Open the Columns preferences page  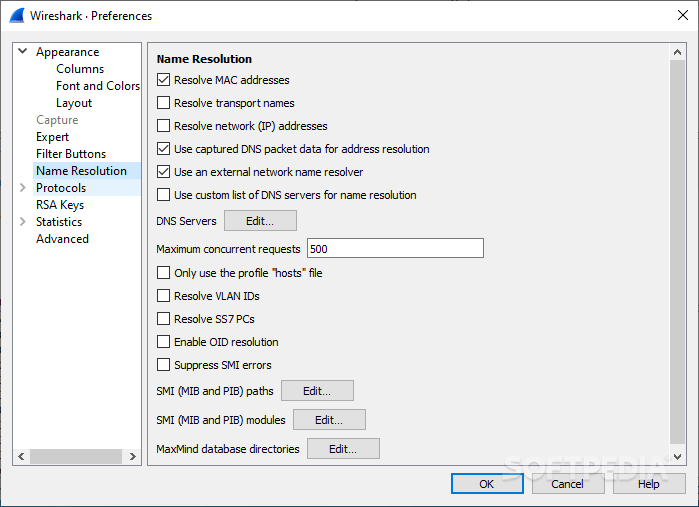pos(80,69)
